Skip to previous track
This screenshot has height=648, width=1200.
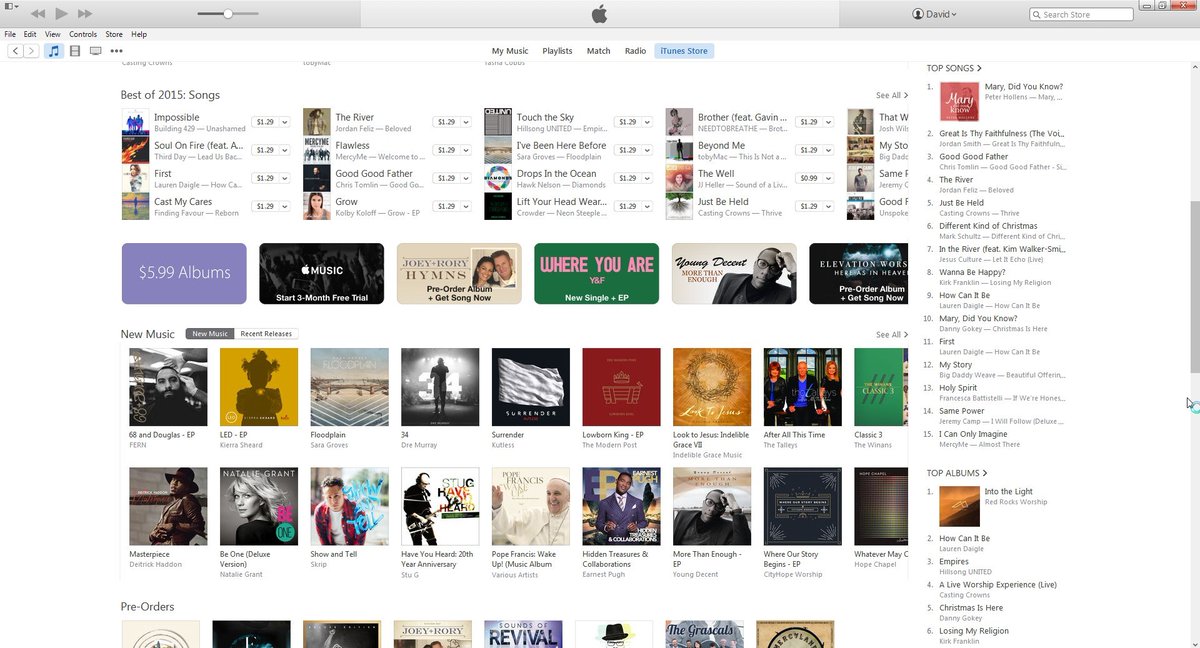pos(37,14)
